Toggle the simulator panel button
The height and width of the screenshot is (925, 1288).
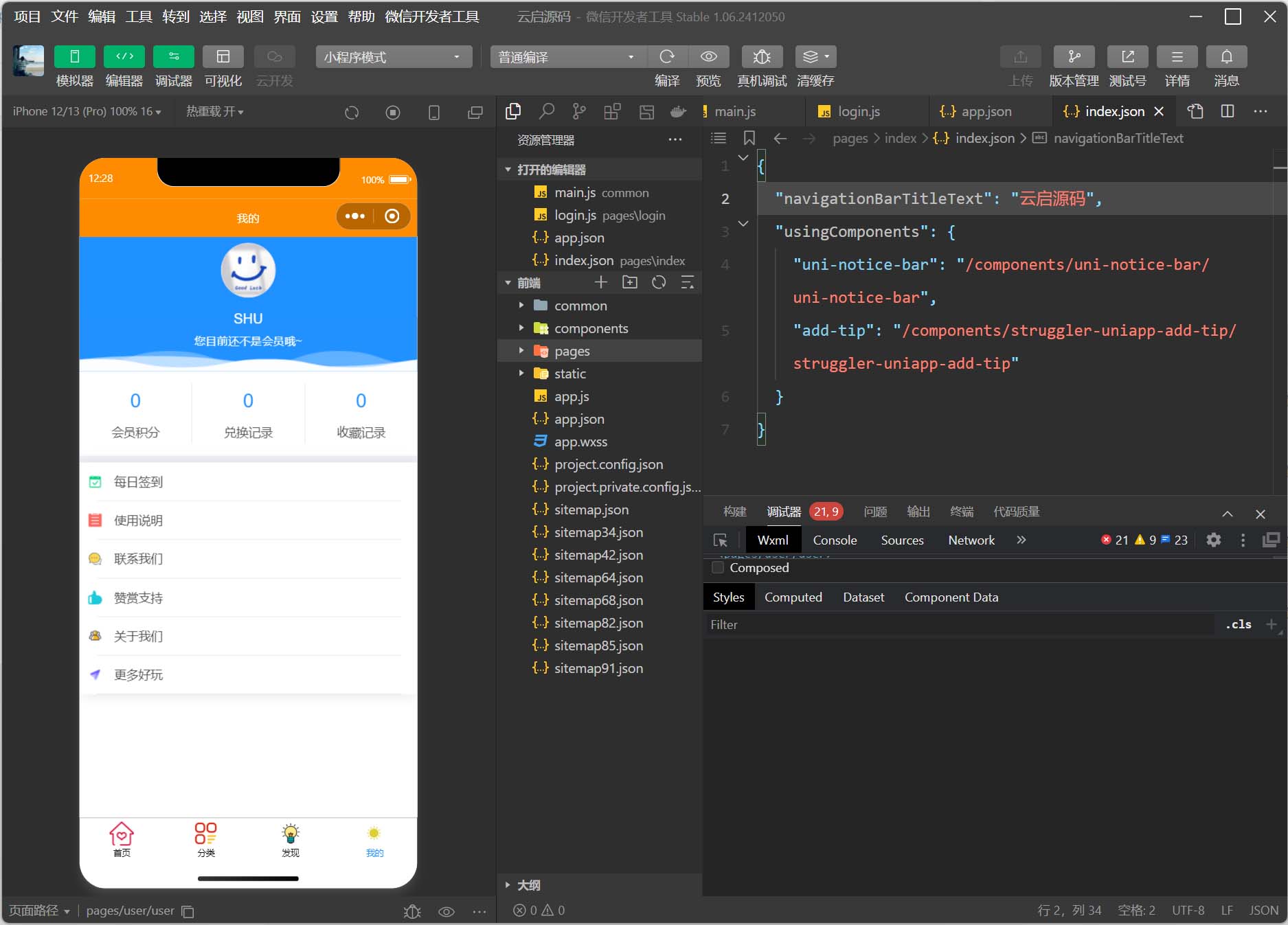74,57
